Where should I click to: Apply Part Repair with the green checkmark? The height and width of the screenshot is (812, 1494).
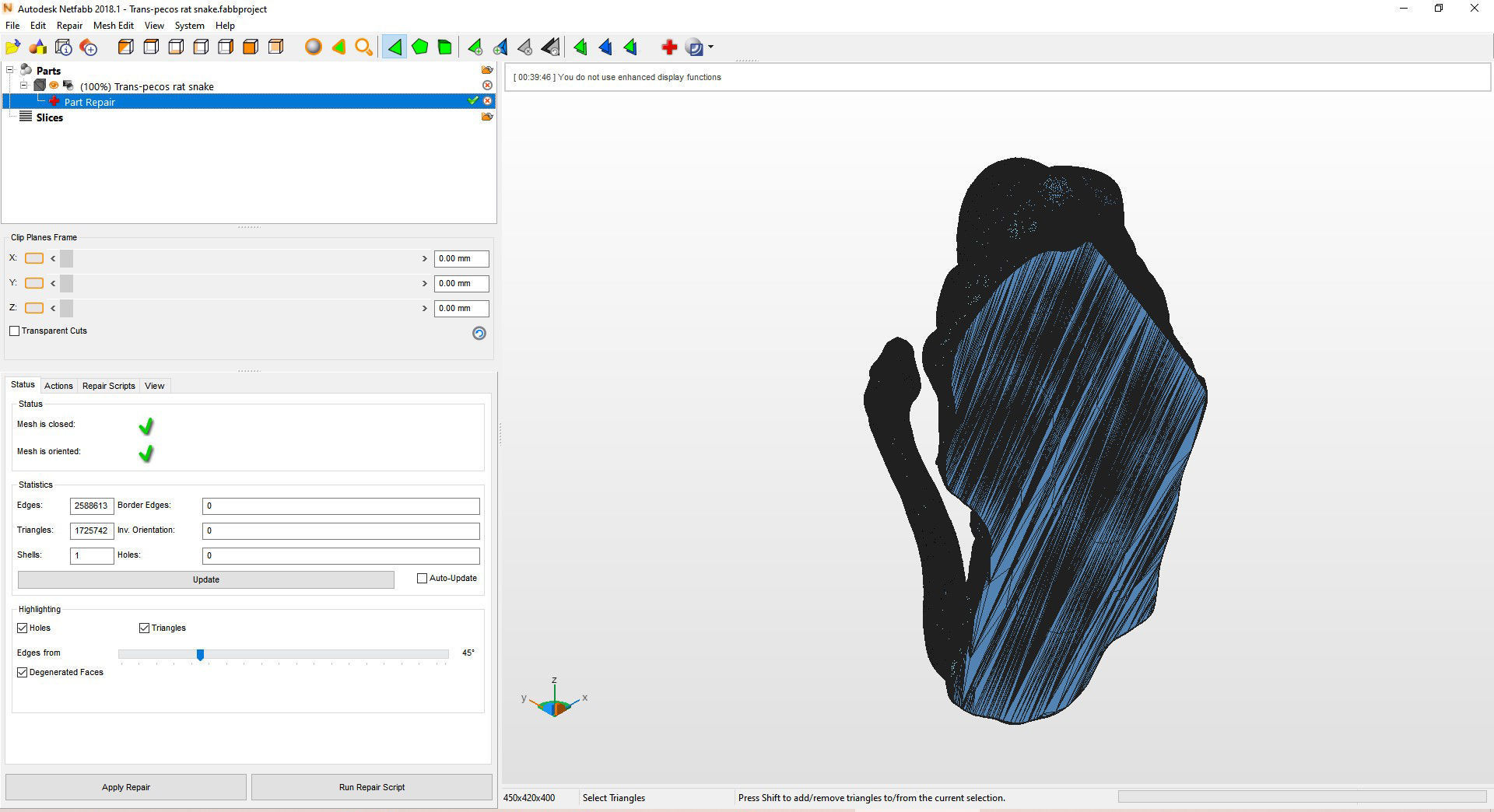click(x=472, y=101)
